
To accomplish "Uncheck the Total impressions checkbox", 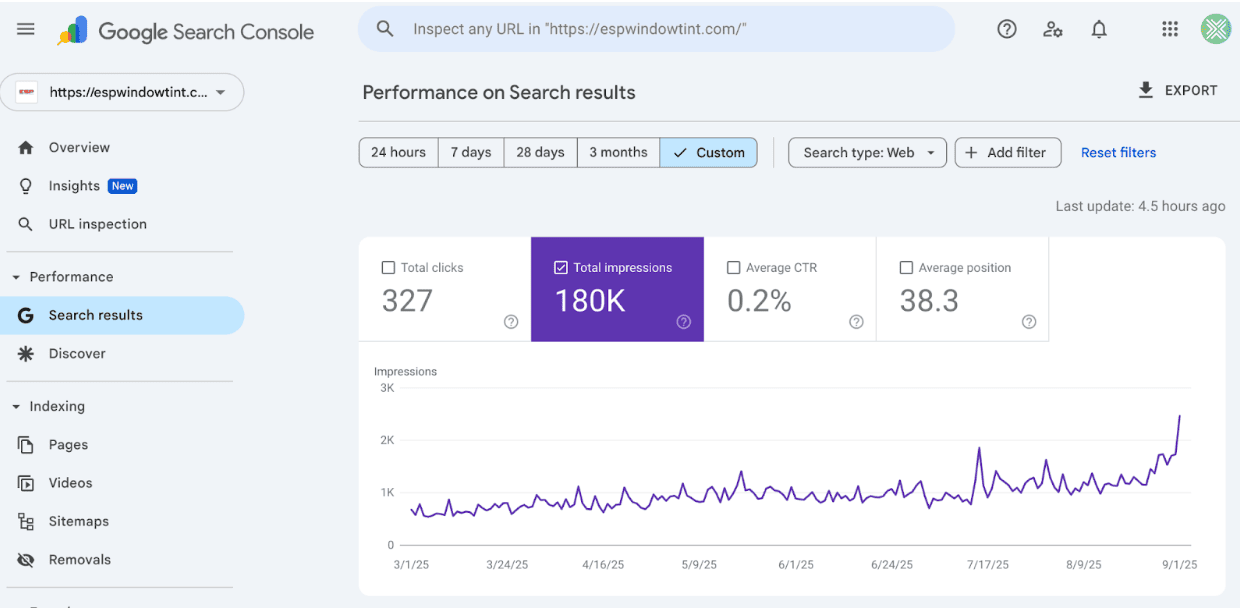I will tap(561, 268).
